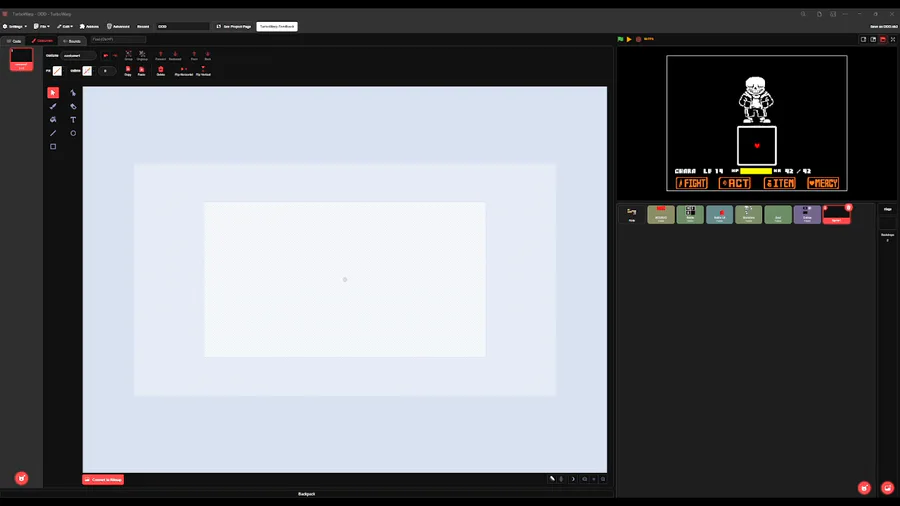Image resolution: width=900 pixels, height=506 pixels.
Task: Flip the costume horizontally
Action: tap(184, 71)
